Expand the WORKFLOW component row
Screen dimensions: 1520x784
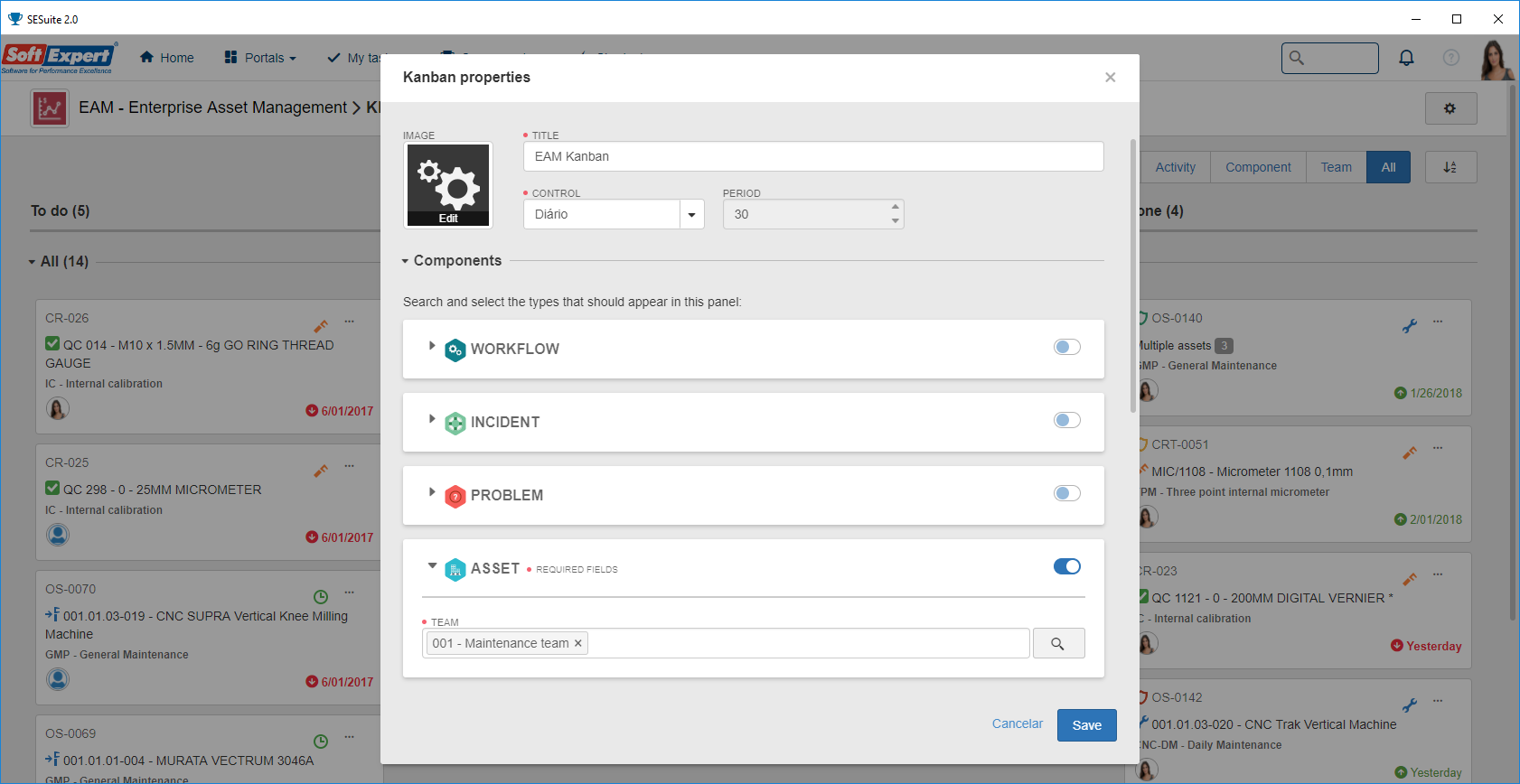[x=432, y=346]
